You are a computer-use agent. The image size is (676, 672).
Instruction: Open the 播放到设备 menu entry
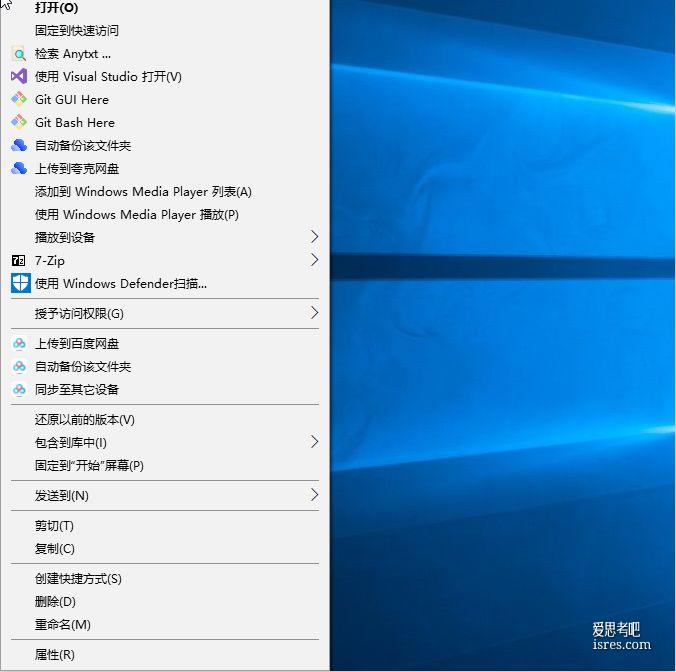click(165, 238)
